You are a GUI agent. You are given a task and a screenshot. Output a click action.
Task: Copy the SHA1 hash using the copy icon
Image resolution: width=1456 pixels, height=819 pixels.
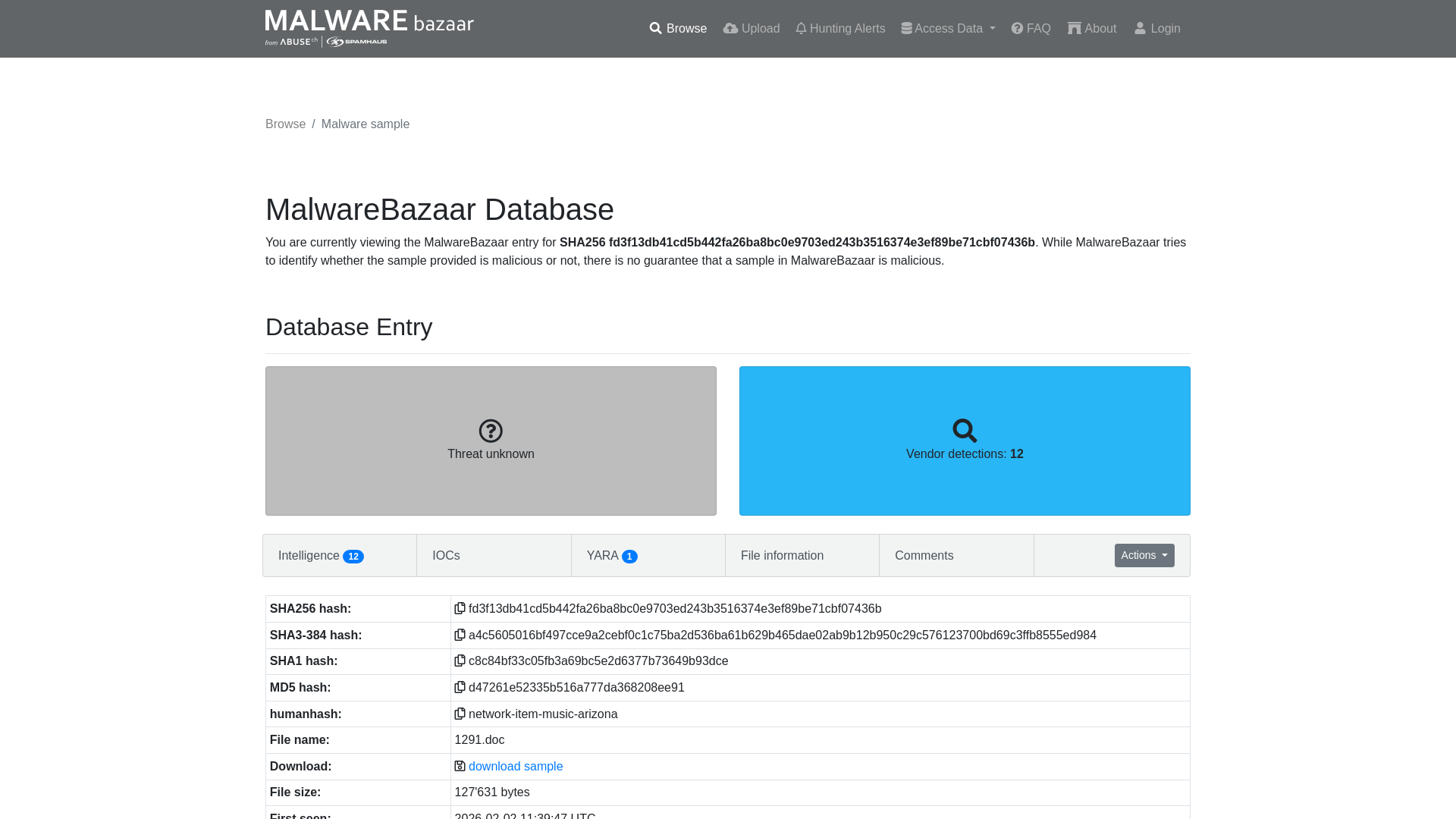point(460,661)
